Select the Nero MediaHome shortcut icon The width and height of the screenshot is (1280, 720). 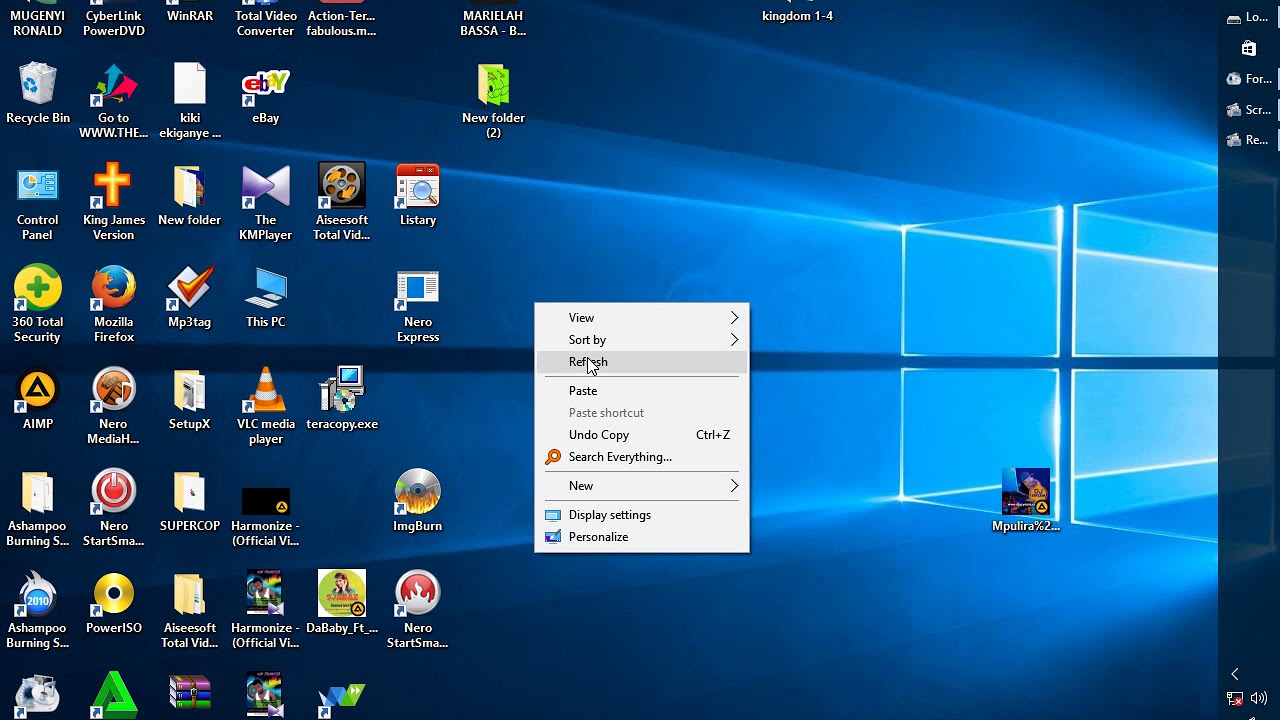point(113,390)
